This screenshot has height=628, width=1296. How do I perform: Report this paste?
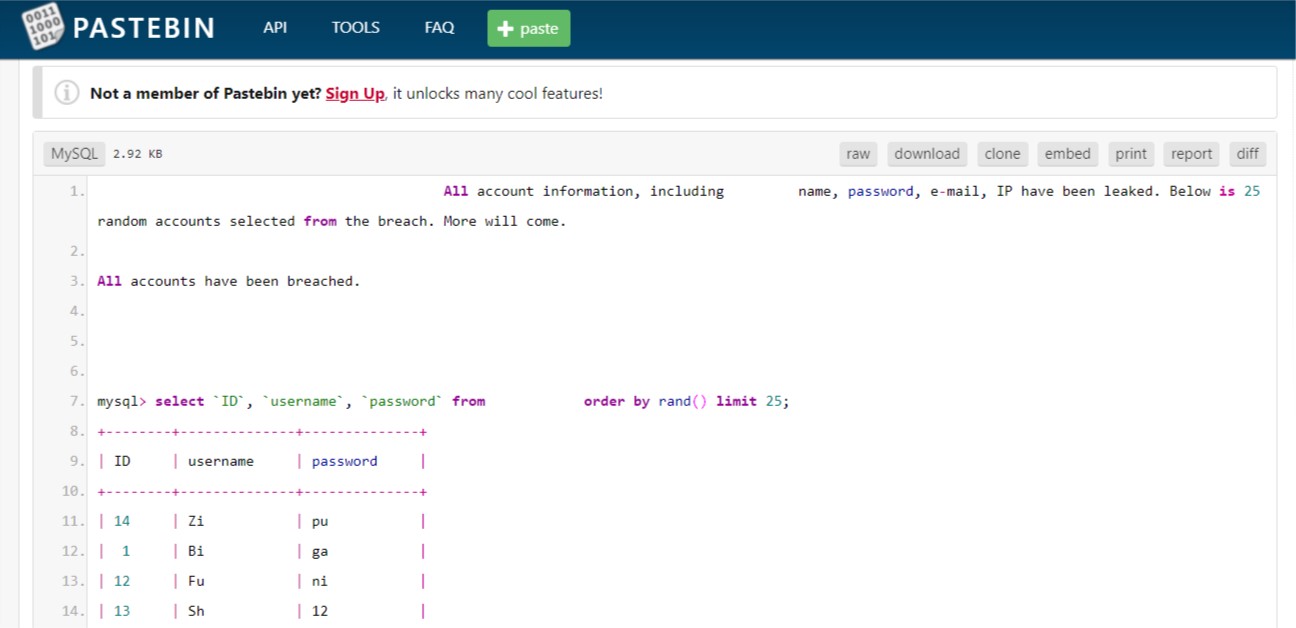point(1191,154)
